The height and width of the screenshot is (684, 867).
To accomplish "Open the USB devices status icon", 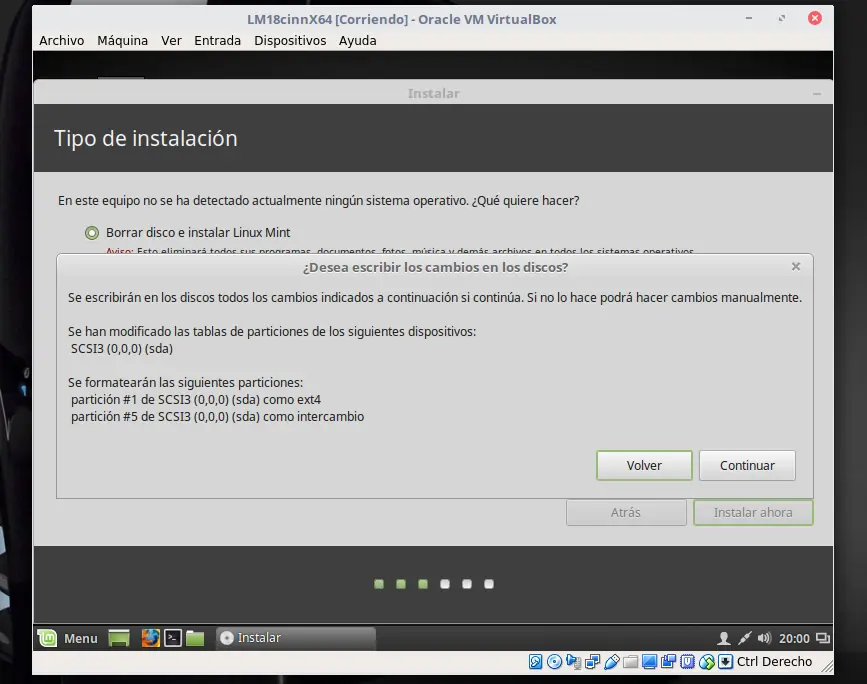I will tap(612, 661).
